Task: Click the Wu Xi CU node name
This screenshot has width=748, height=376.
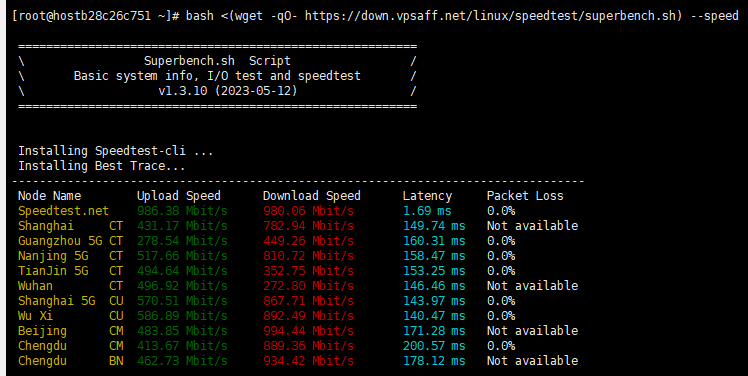Action: pyautogui.click(x=71, y=316)
